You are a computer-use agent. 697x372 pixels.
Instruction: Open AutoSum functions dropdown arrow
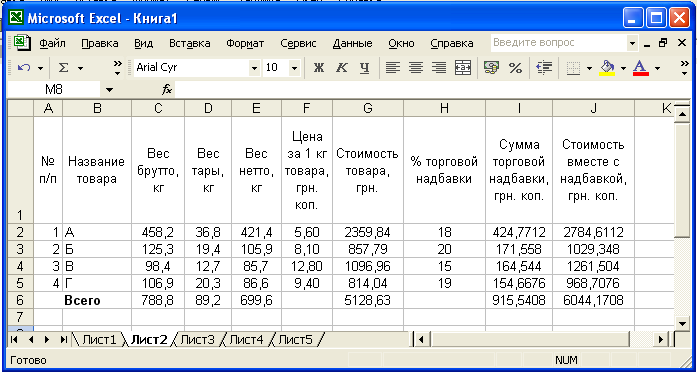[80, 69]
